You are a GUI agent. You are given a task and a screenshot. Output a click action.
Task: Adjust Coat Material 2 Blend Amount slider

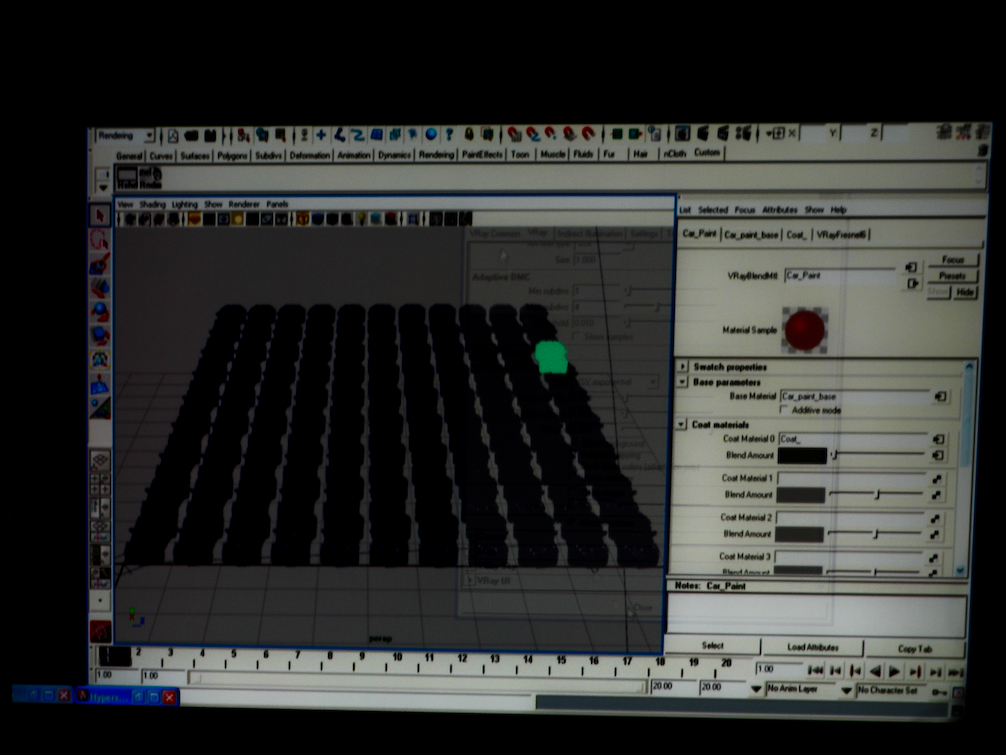874,534
